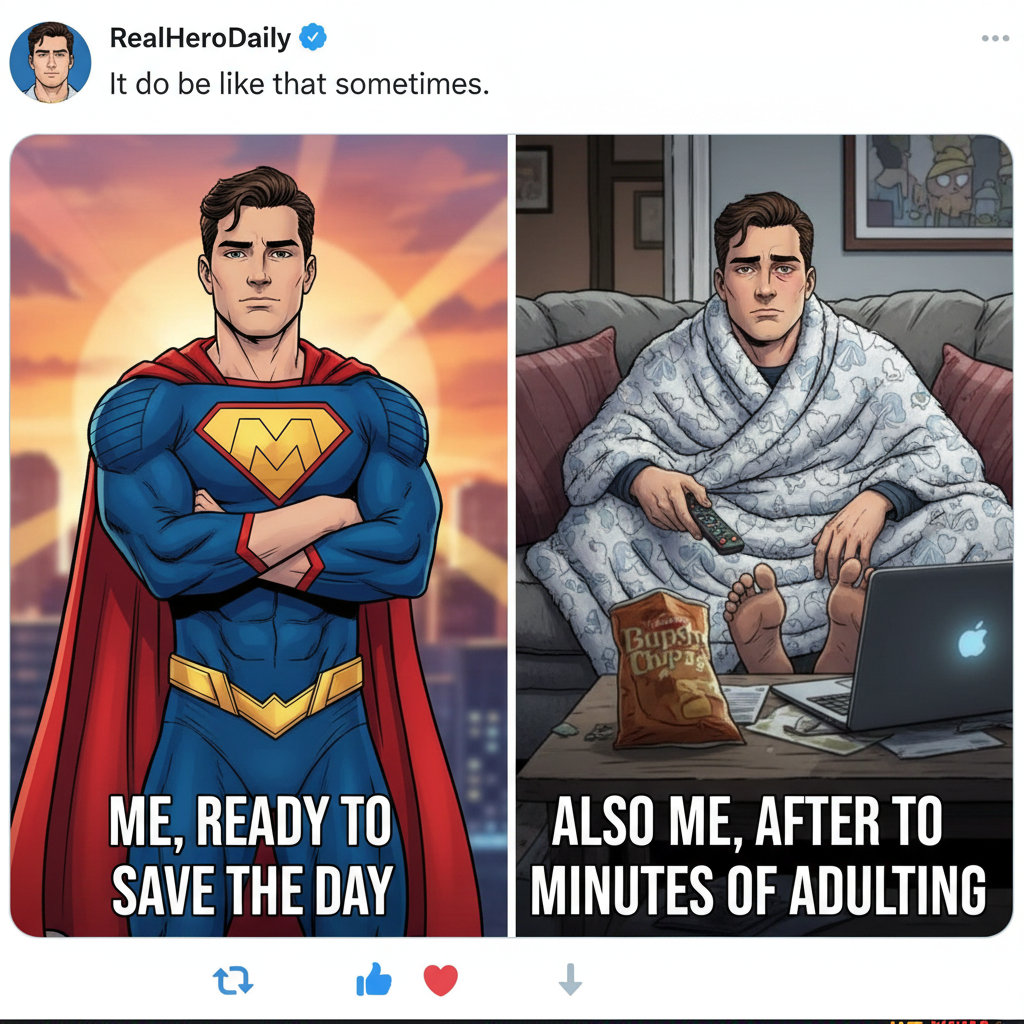This screenshot has height=1024, width=1024.
Task: Open the RealHeroDaily username link
Action: click(199, 39)
